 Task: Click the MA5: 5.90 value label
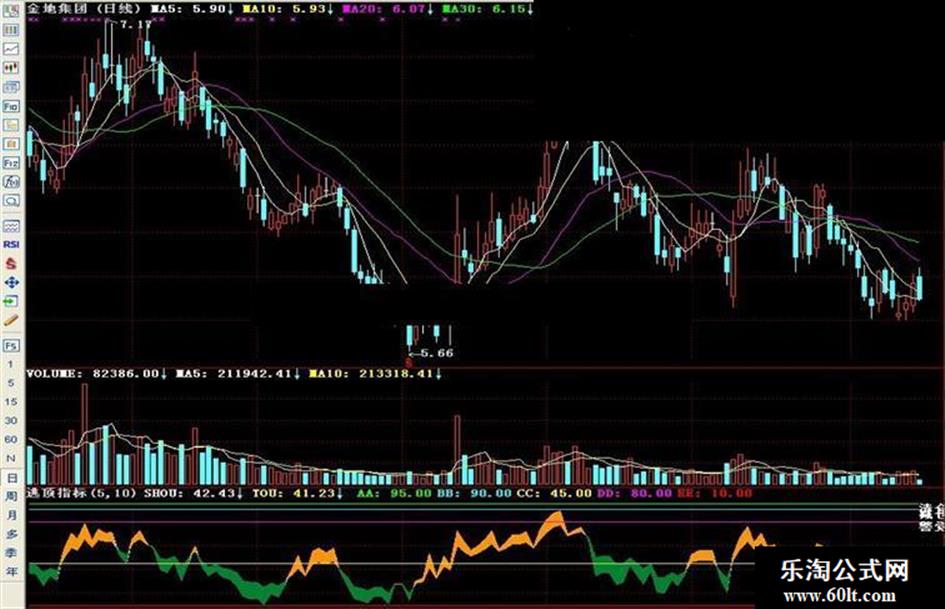(192, 9)
